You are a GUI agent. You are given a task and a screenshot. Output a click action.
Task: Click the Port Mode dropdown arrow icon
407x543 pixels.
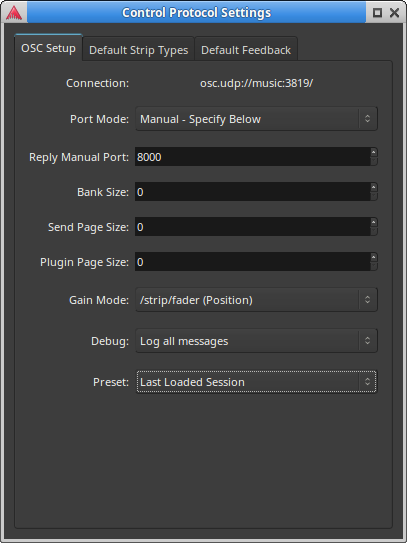tap(368, 119)
